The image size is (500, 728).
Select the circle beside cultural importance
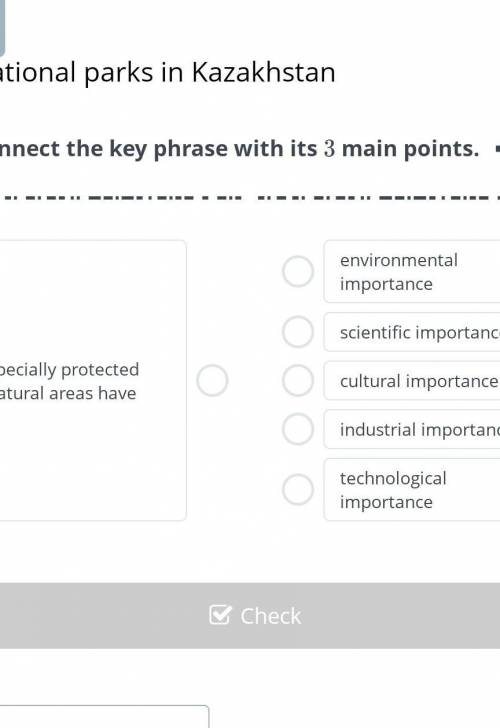(x=298, y=380)
